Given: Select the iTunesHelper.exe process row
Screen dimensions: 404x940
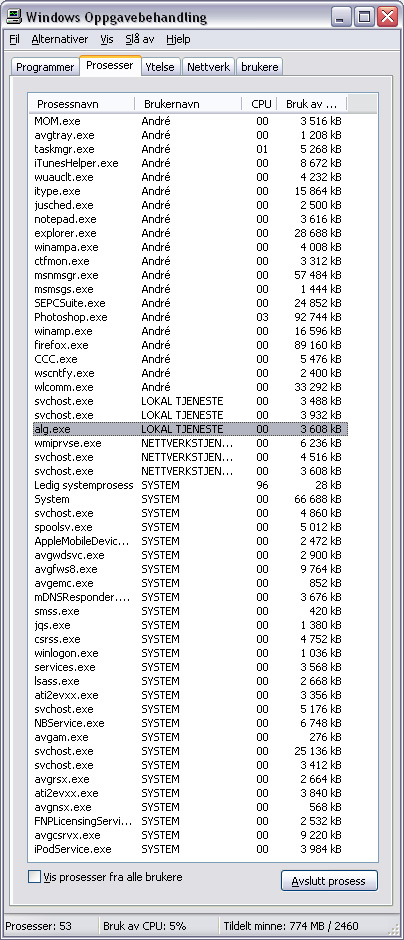Looking at the screenshot, I should pos(188,163).
